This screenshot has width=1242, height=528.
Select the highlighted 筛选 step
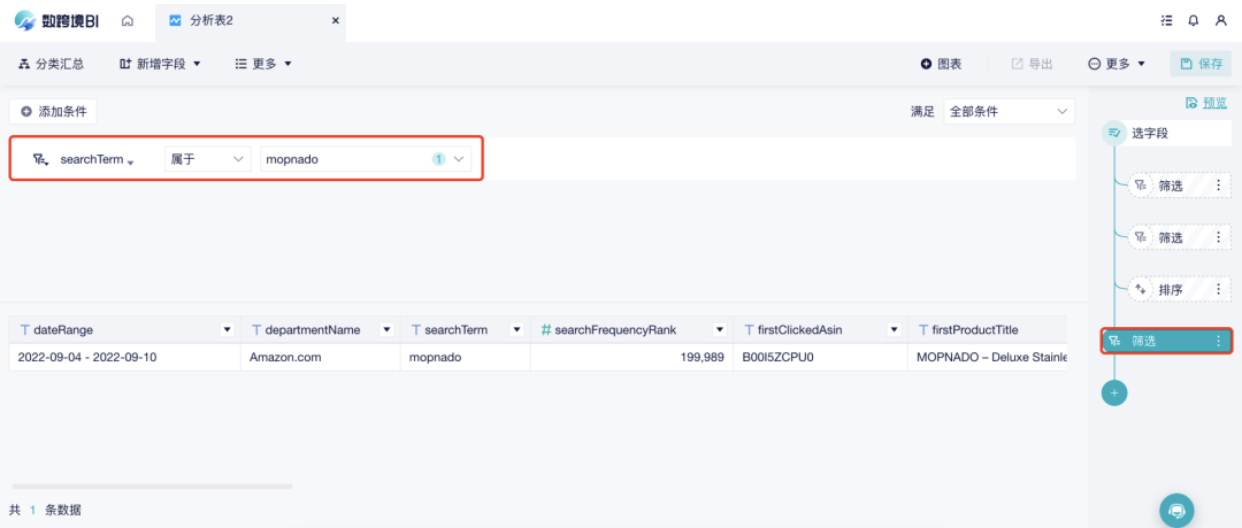click(1166, 341)
